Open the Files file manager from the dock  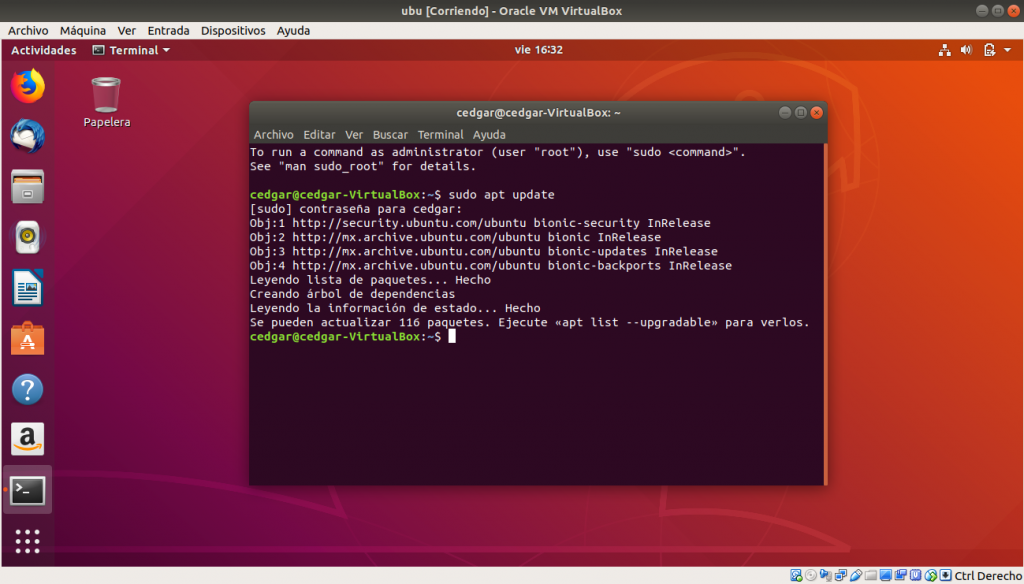(x=27, y=187)
